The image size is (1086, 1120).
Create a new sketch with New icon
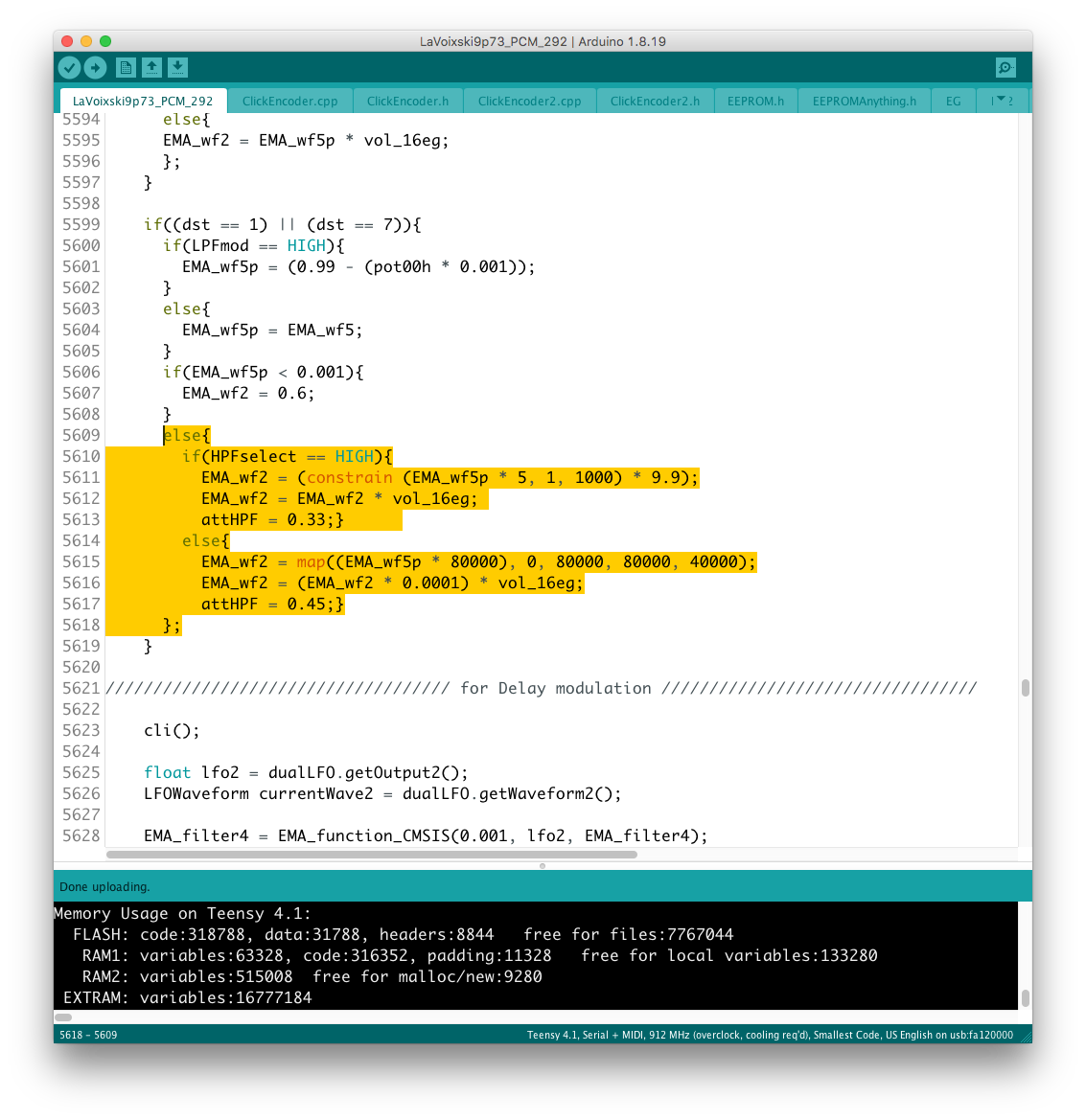point(126,67)
